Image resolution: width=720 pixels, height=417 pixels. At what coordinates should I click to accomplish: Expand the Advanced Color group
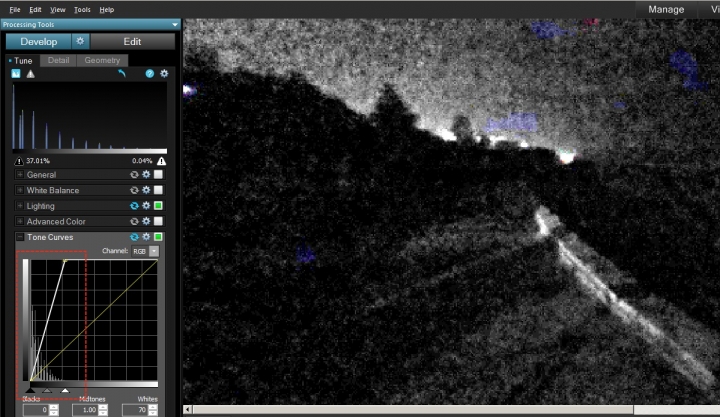20,221
